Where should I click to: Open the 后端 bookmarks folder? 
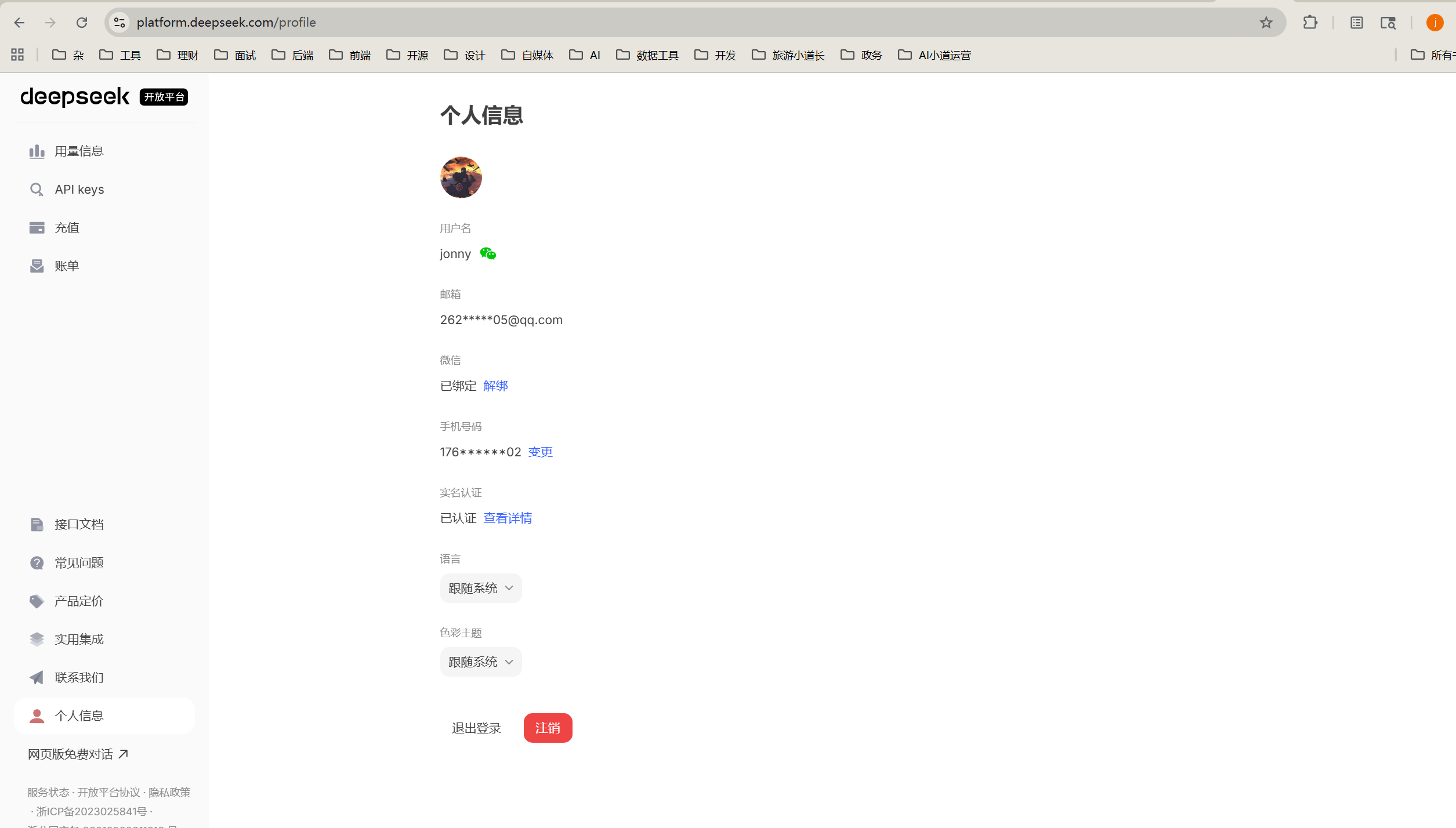[x=293, y=55]
